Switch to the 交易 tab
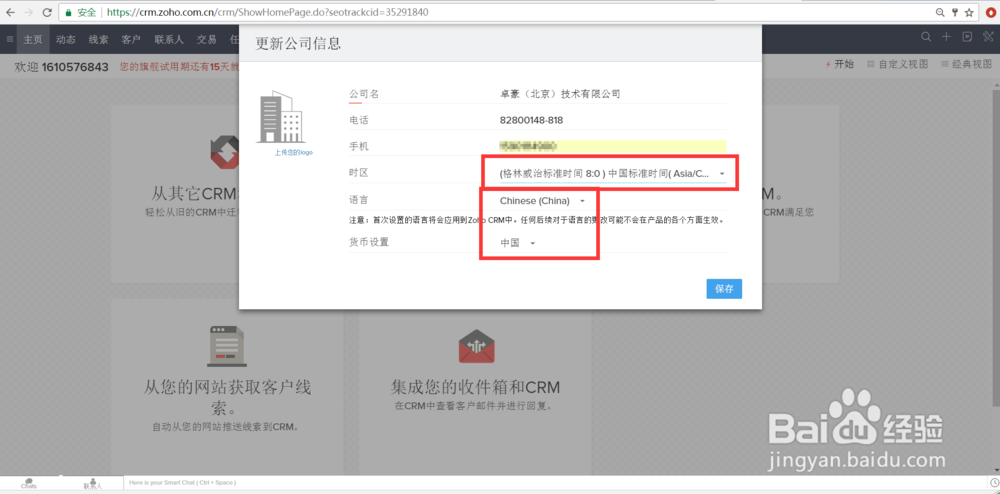Viewport: 1000px width, 494px height. 207,40
